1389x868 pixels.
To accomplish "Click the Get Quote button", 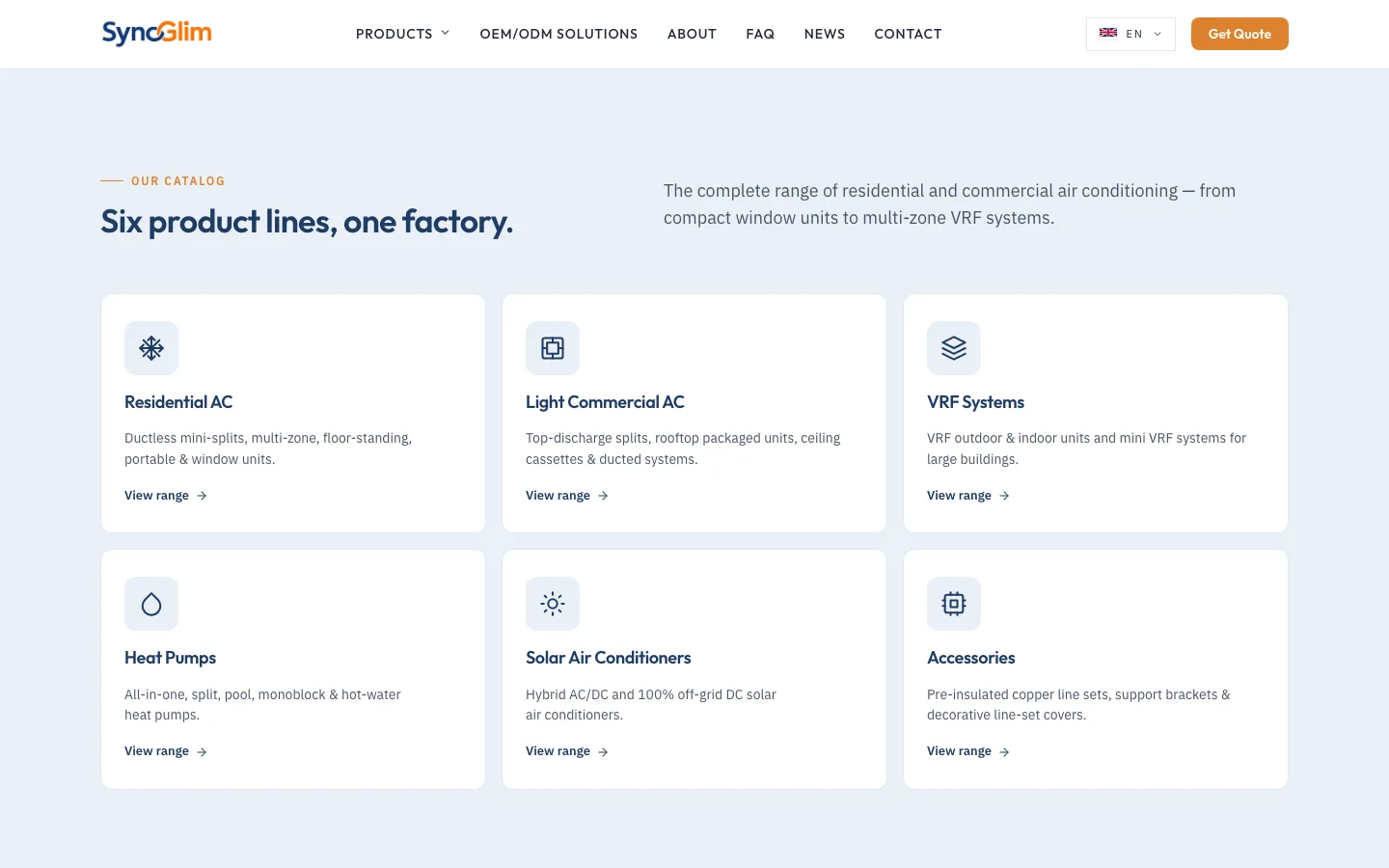I will pyautogui.click(x=1239, y=34).
